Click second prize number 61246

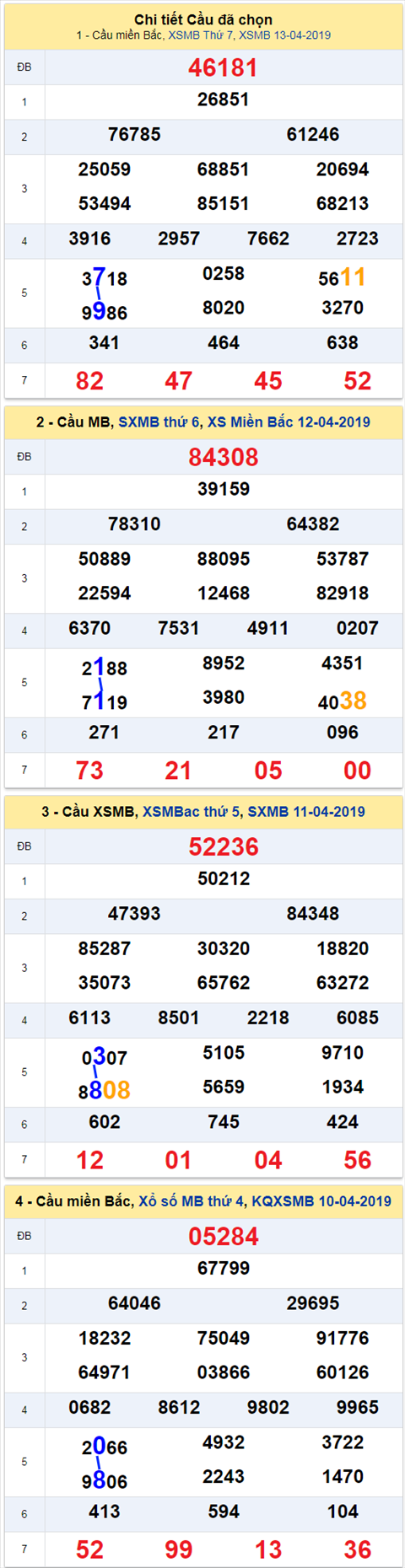point(313,134)
